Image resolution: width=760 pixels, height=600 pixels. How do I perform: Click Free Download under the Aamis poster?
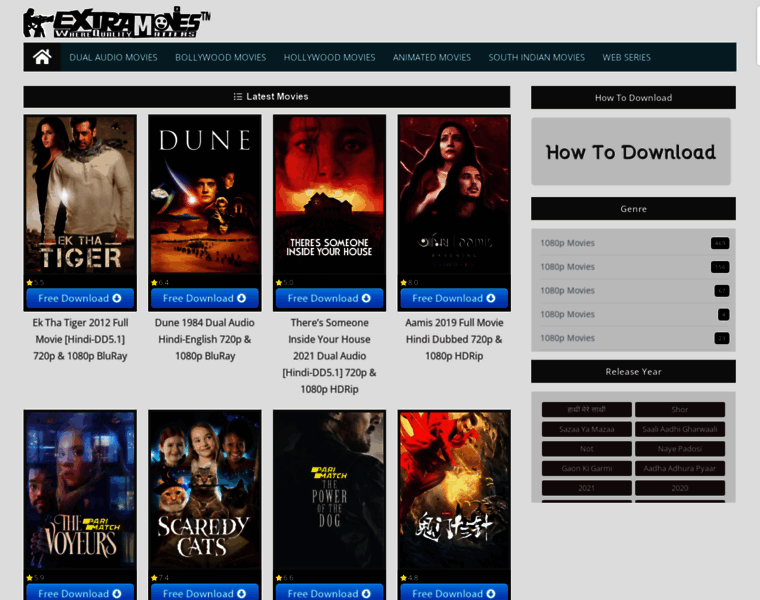[454, 299]
